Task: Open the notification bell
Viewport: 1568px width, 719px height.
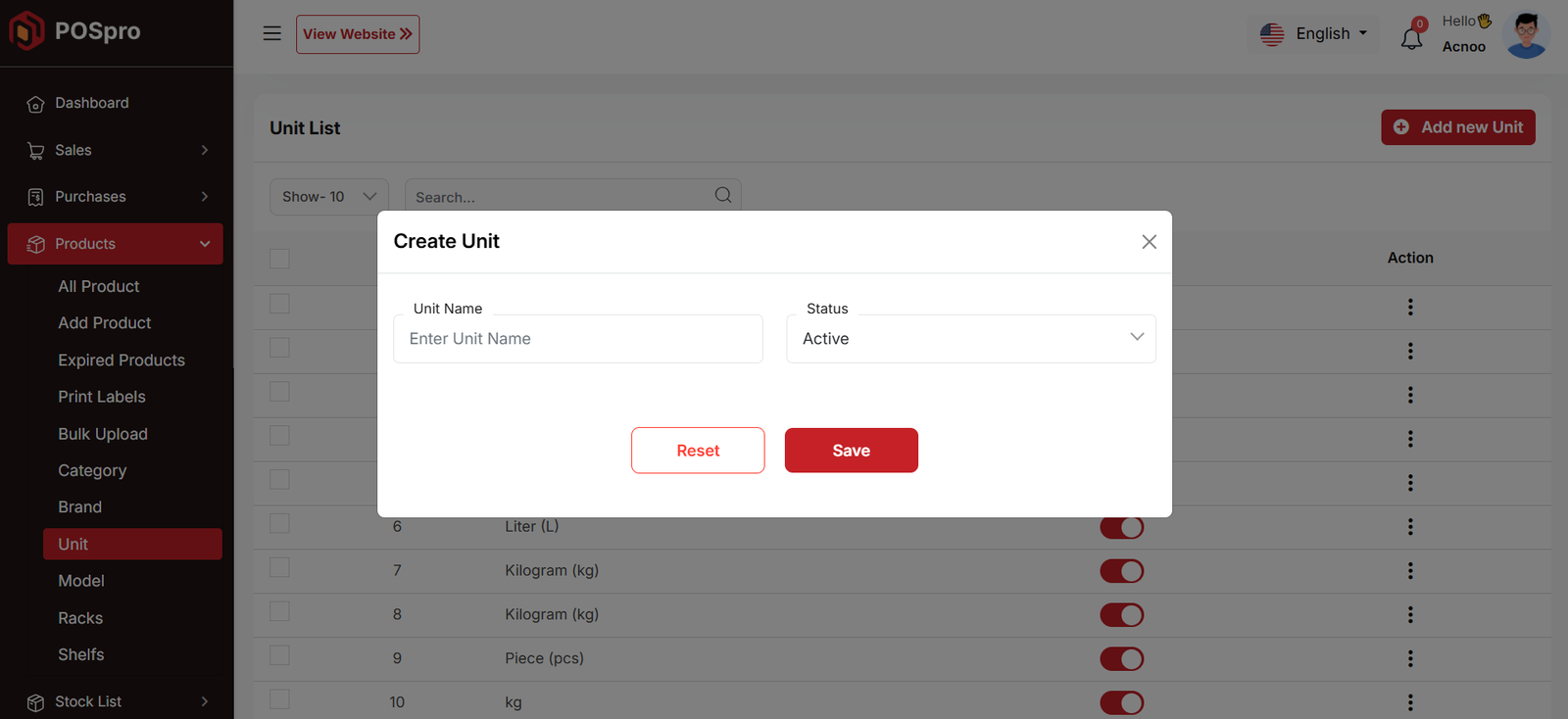Action: tap(1411, 38)
